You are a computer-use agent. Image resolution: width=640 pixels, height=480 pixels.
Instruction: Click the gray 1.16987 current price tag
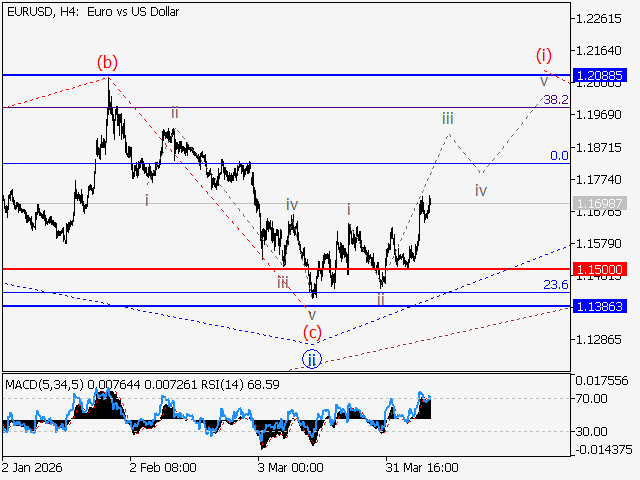pos(600,204)
